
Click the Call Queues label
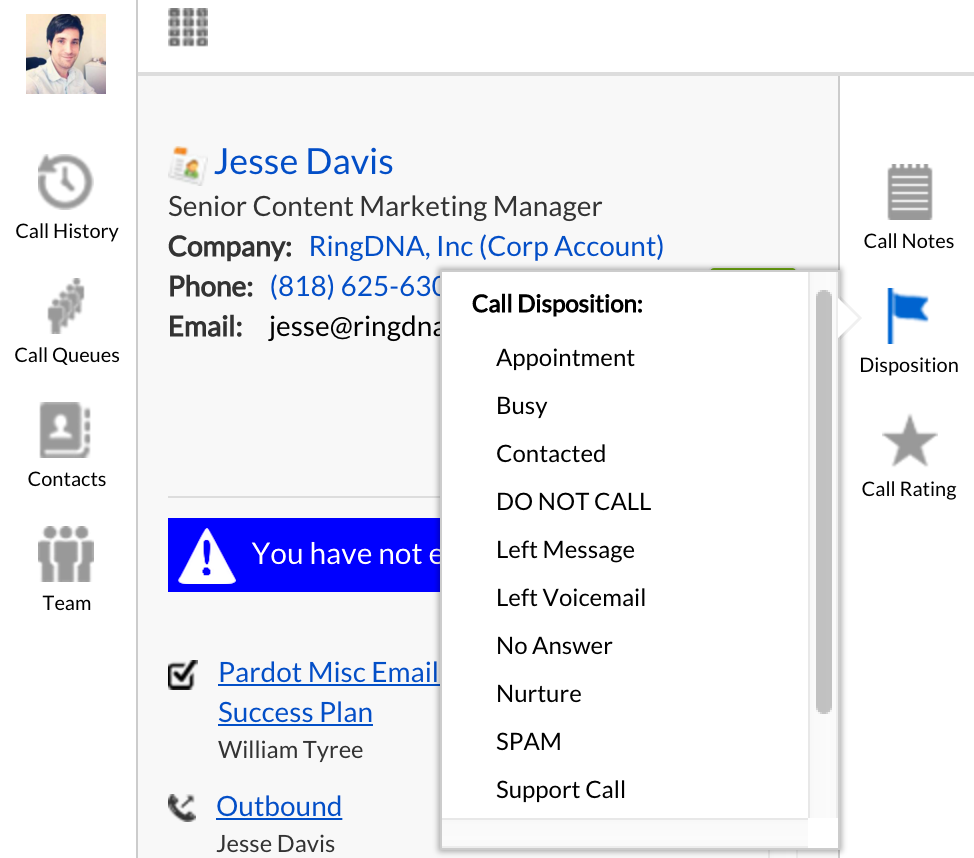pos(66,355)
